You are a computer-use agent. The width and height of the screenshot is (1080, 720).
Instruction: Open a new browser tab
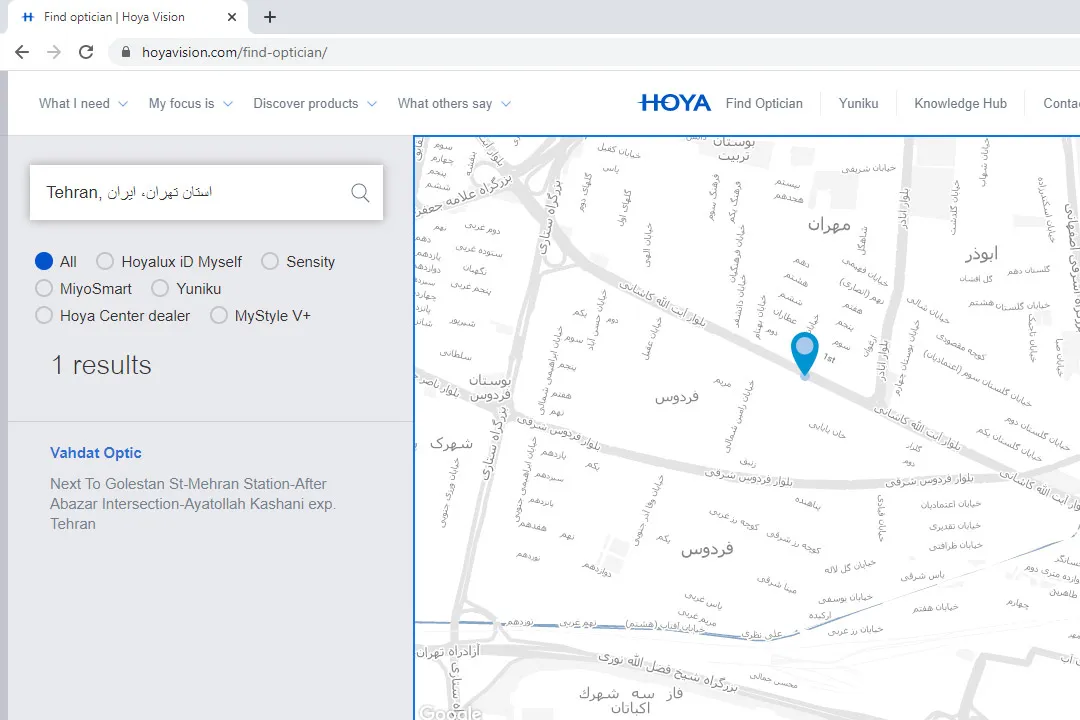(270, 17)
